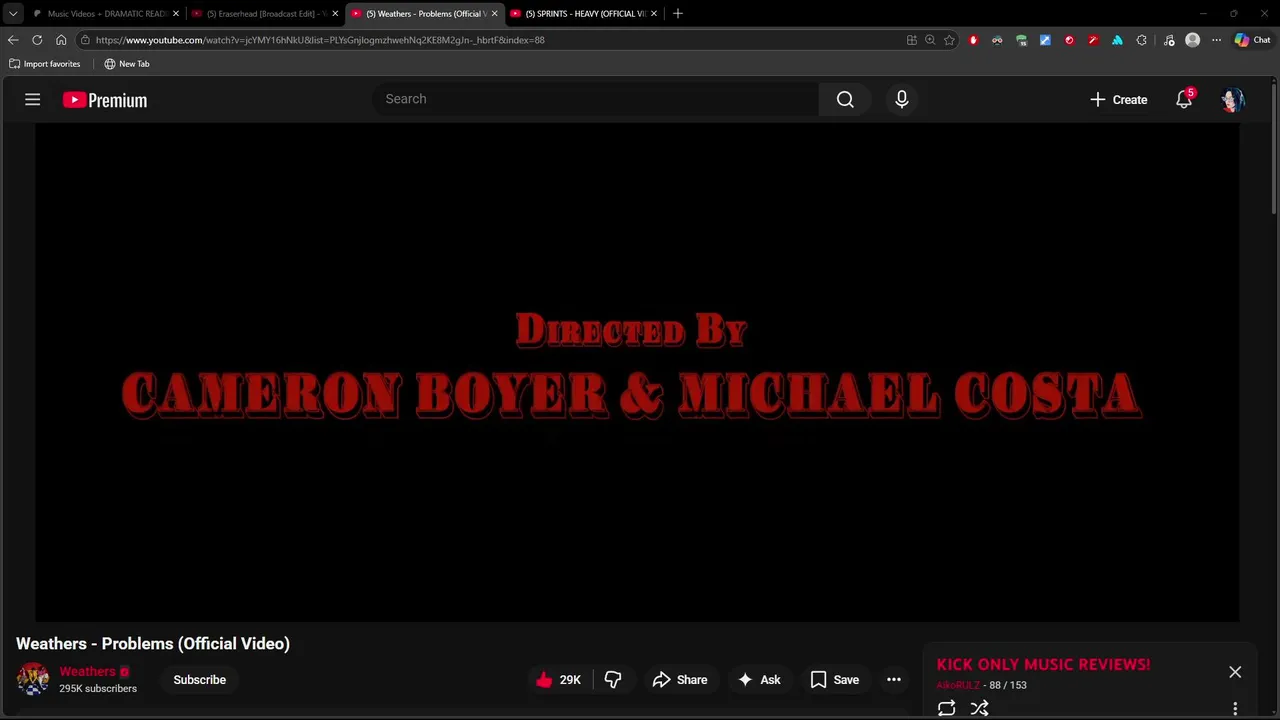Click the page vertical scrollbar

[1275, 150]
